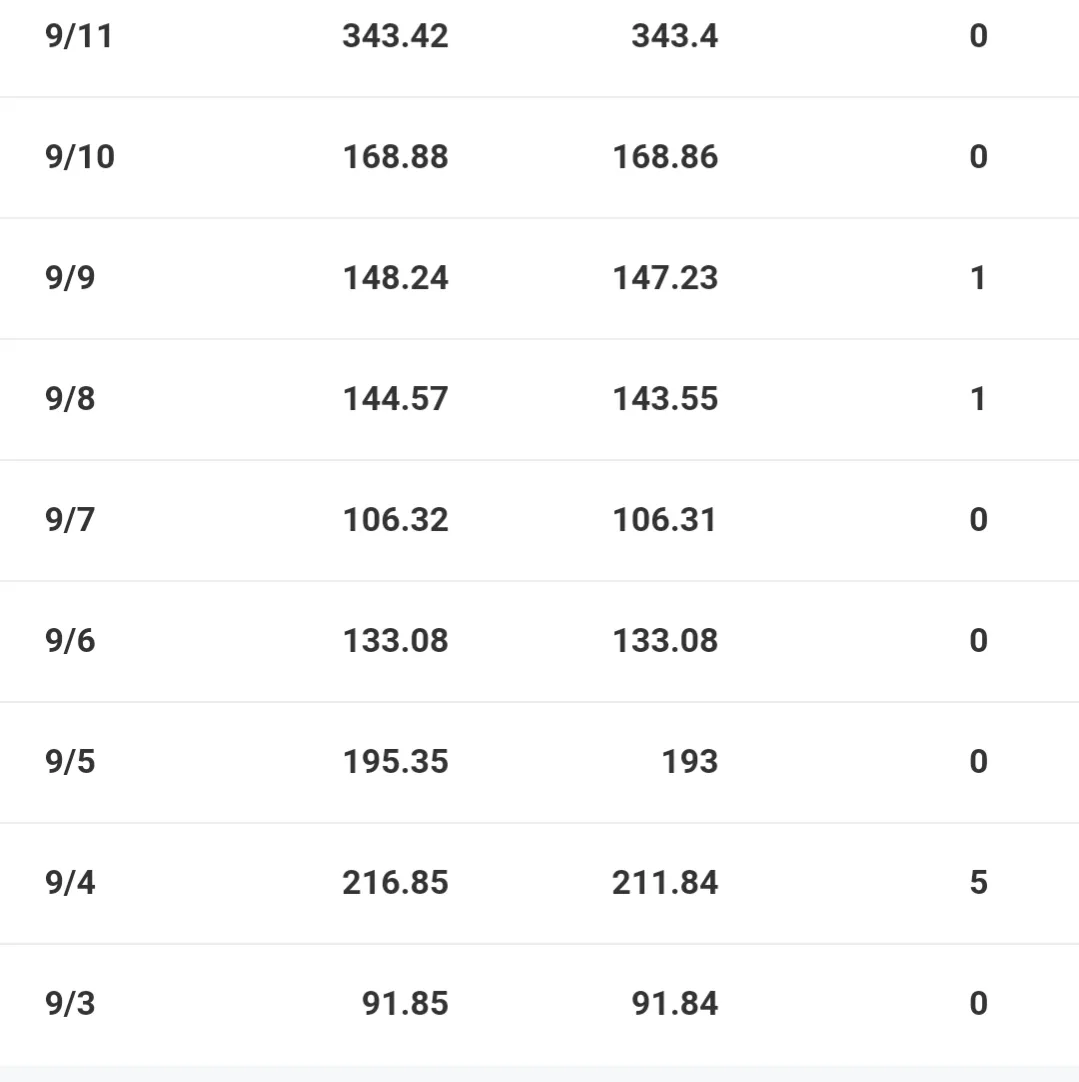Click the 343.4 amount
The height and width of the screenshot is (1082, 1079).
point(674,37)
